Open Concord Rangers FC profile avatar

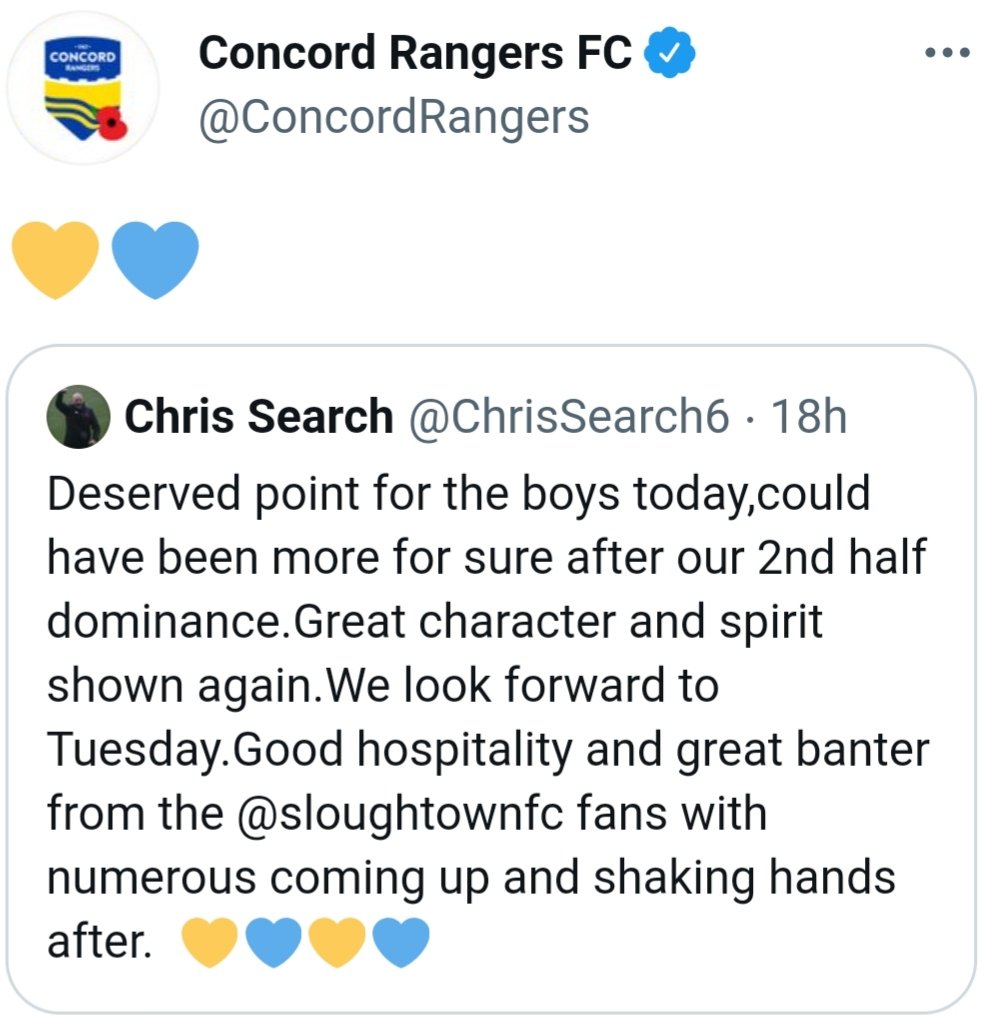click(83, 88)
